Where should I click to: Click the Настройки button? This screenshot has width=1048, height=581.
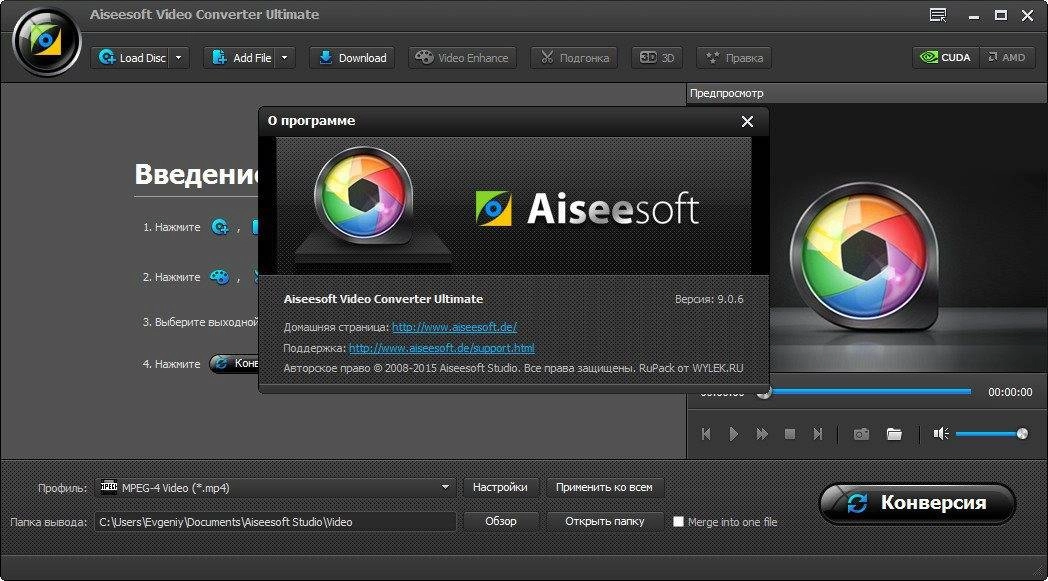click(x=500, y=487)
